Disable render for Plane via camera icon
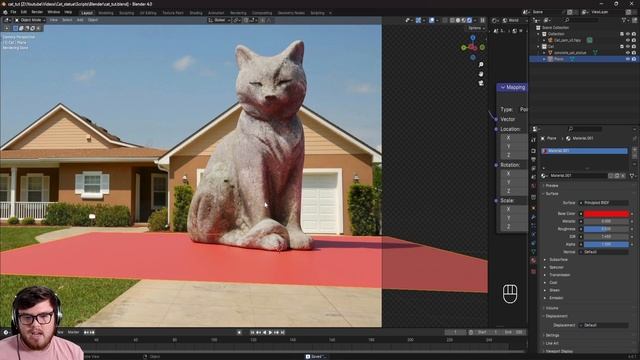The height and width of the screenshot is (360, 640). [634, 59]
